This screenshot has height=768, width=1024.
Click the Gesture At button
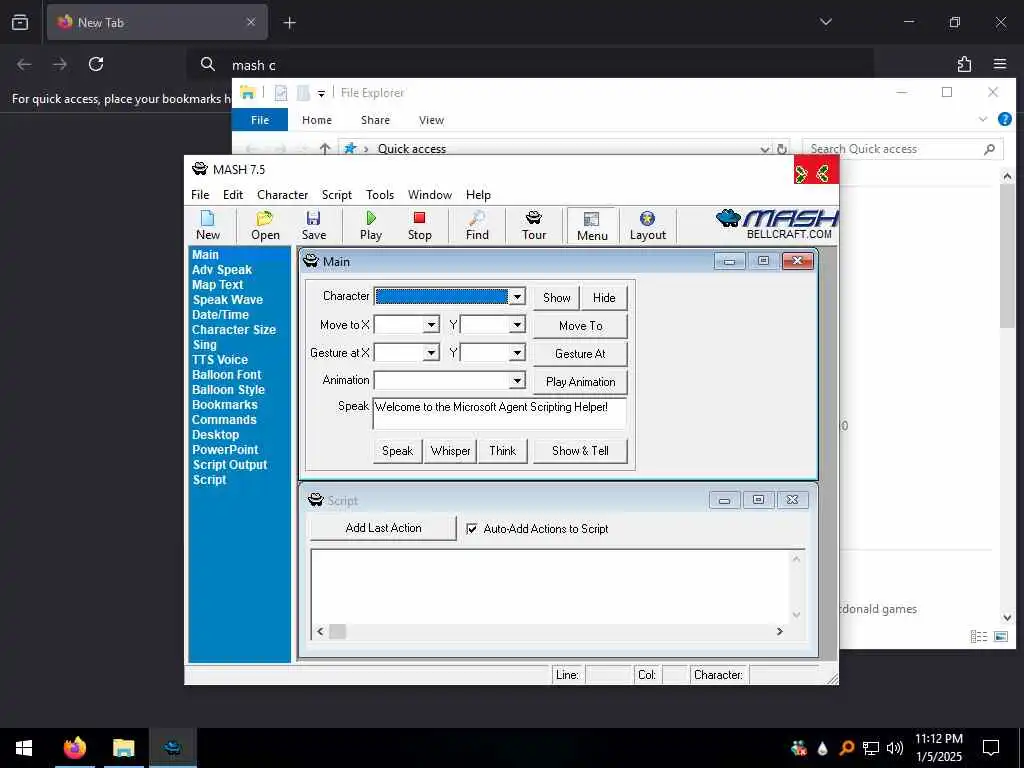click(581, 353)
